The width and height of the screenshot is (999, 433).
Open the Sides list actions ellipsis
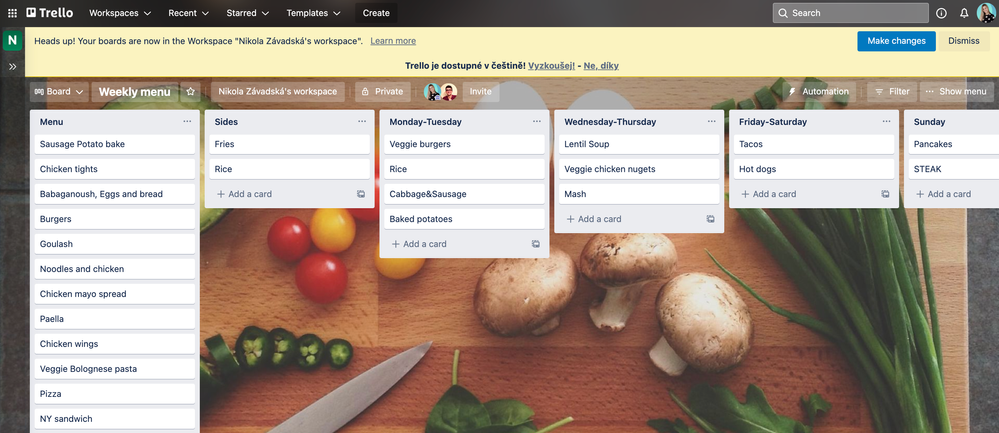tap(362, 122)
